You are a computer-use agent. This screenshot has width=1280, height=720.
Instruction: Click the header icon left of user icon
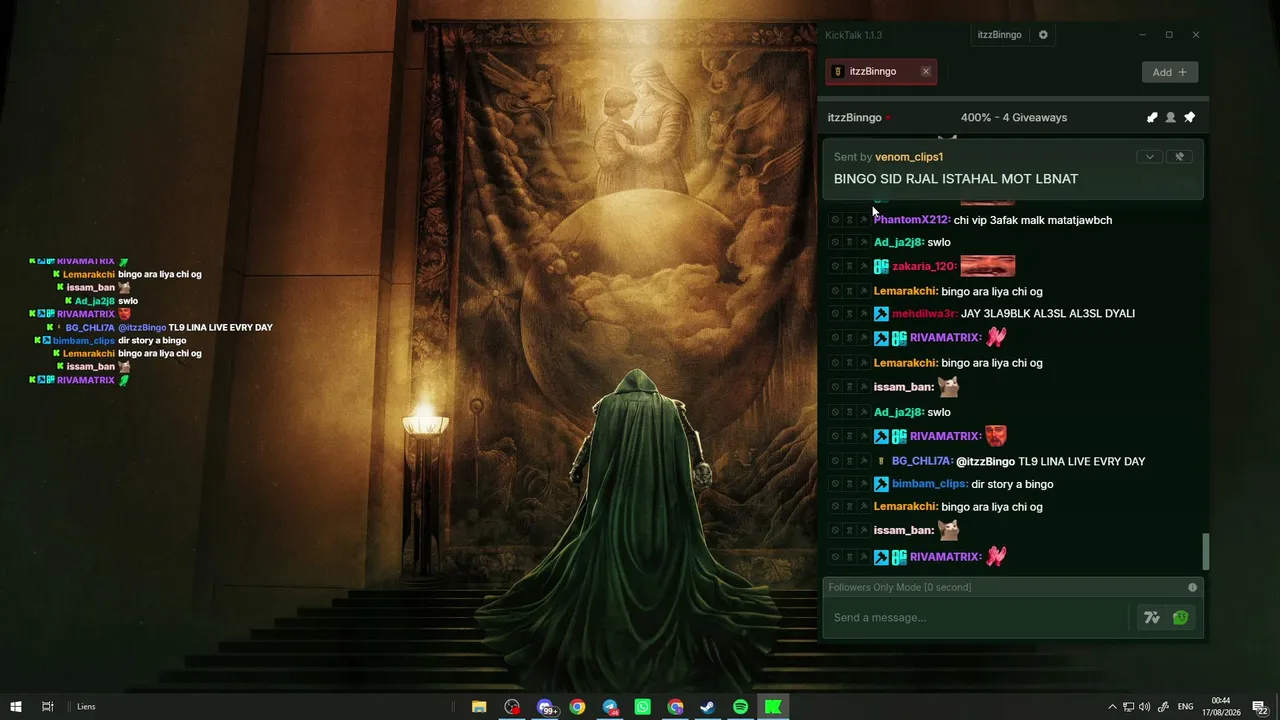point(1152,118)
